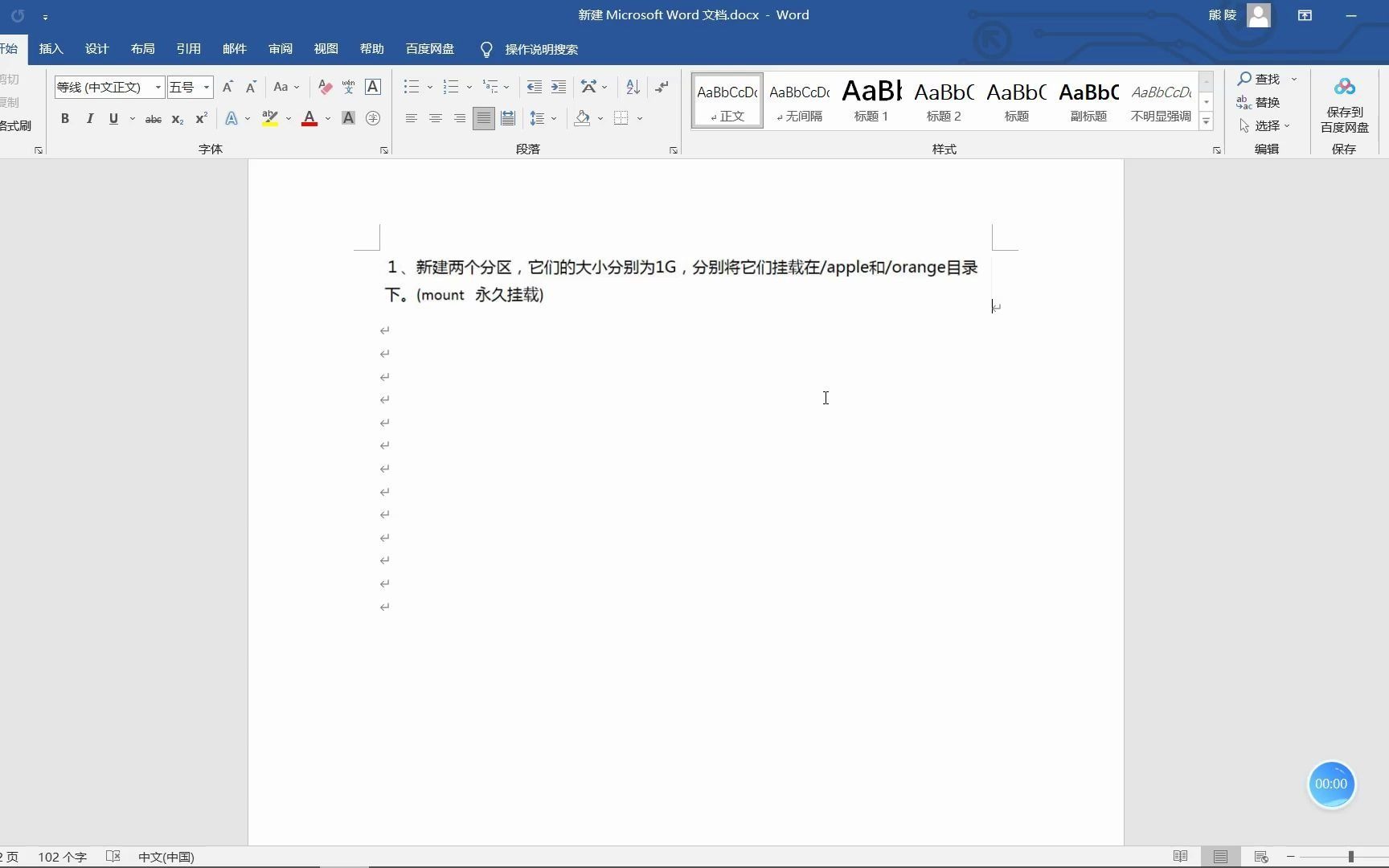The image size is (1389, 868).
Task: Show paragraph marks with the editing marks icon
Action: click(662, 87)
